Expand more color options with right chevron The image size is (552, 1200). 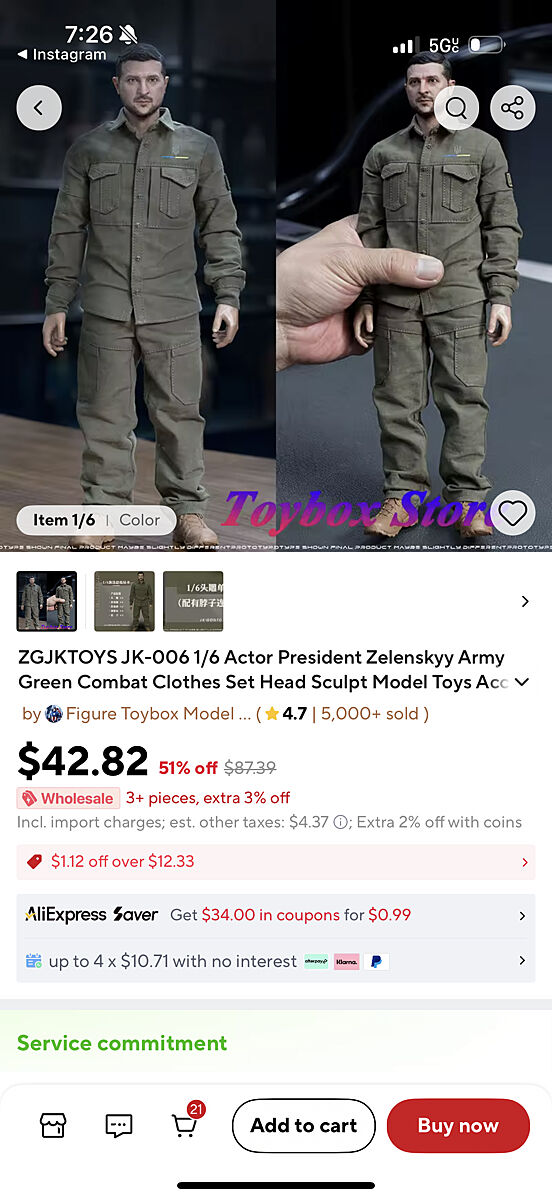[x=525, y=601]
